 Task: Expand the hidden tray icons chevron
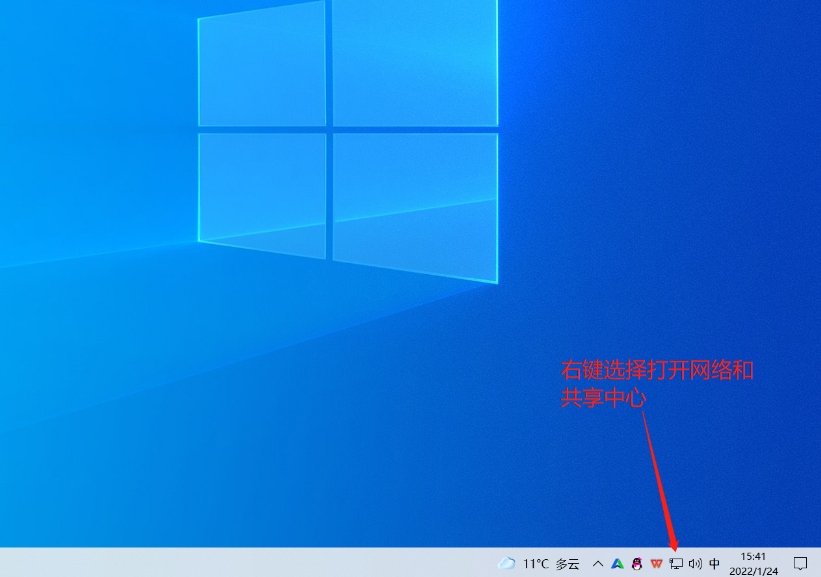click(598, 564)
